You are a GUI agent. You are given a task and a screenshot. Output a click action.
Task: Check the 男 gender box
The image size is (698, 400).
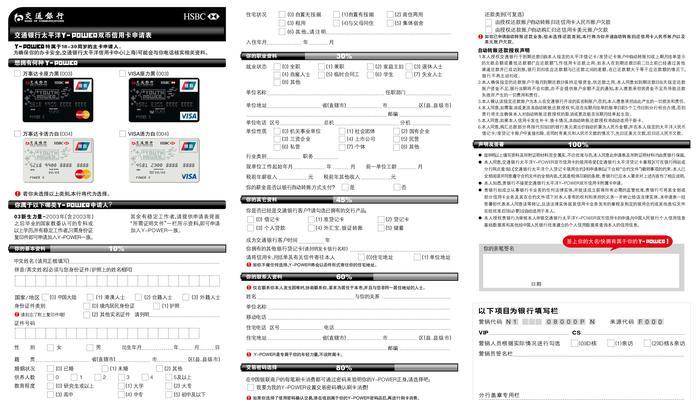[x=90, y=347]
